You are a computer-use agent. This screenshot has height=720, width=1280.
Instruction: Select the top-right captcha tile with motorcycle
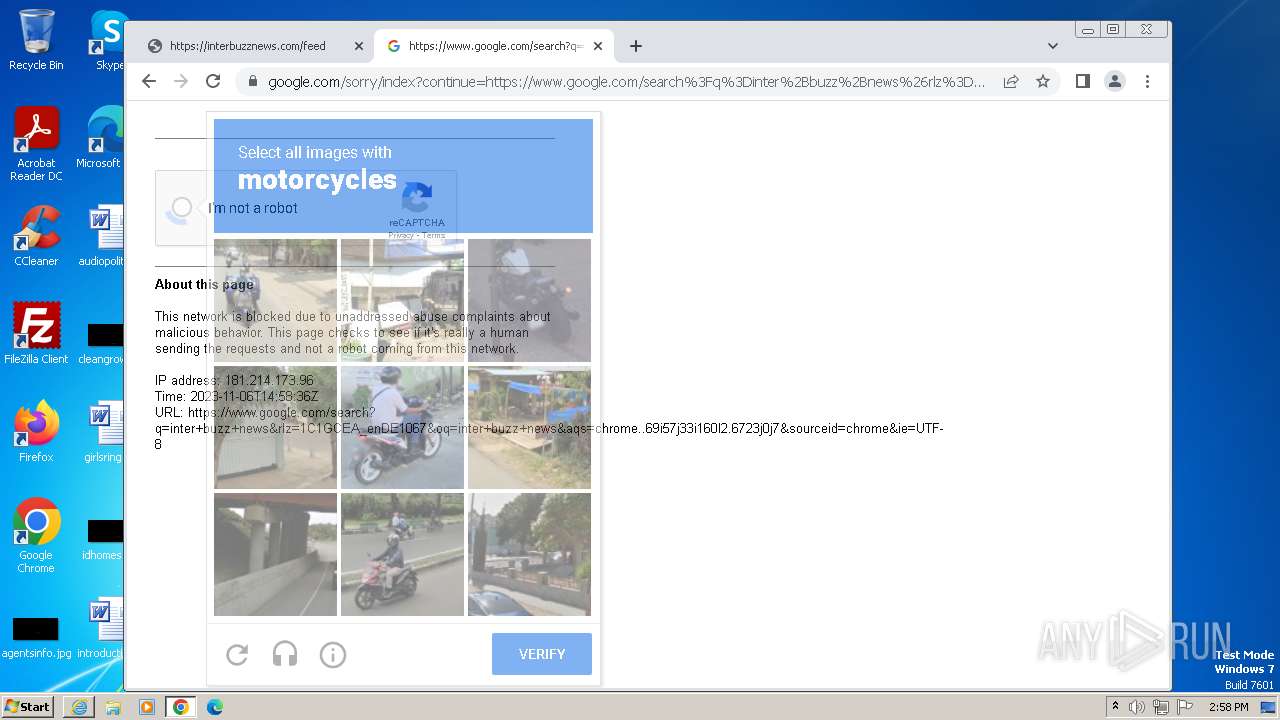(529, 300)
